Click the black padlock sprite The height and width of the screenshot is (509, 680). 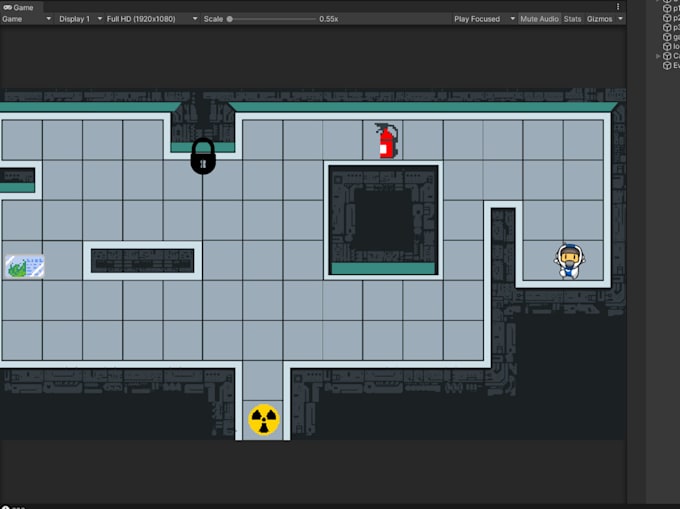coord(203,156)
